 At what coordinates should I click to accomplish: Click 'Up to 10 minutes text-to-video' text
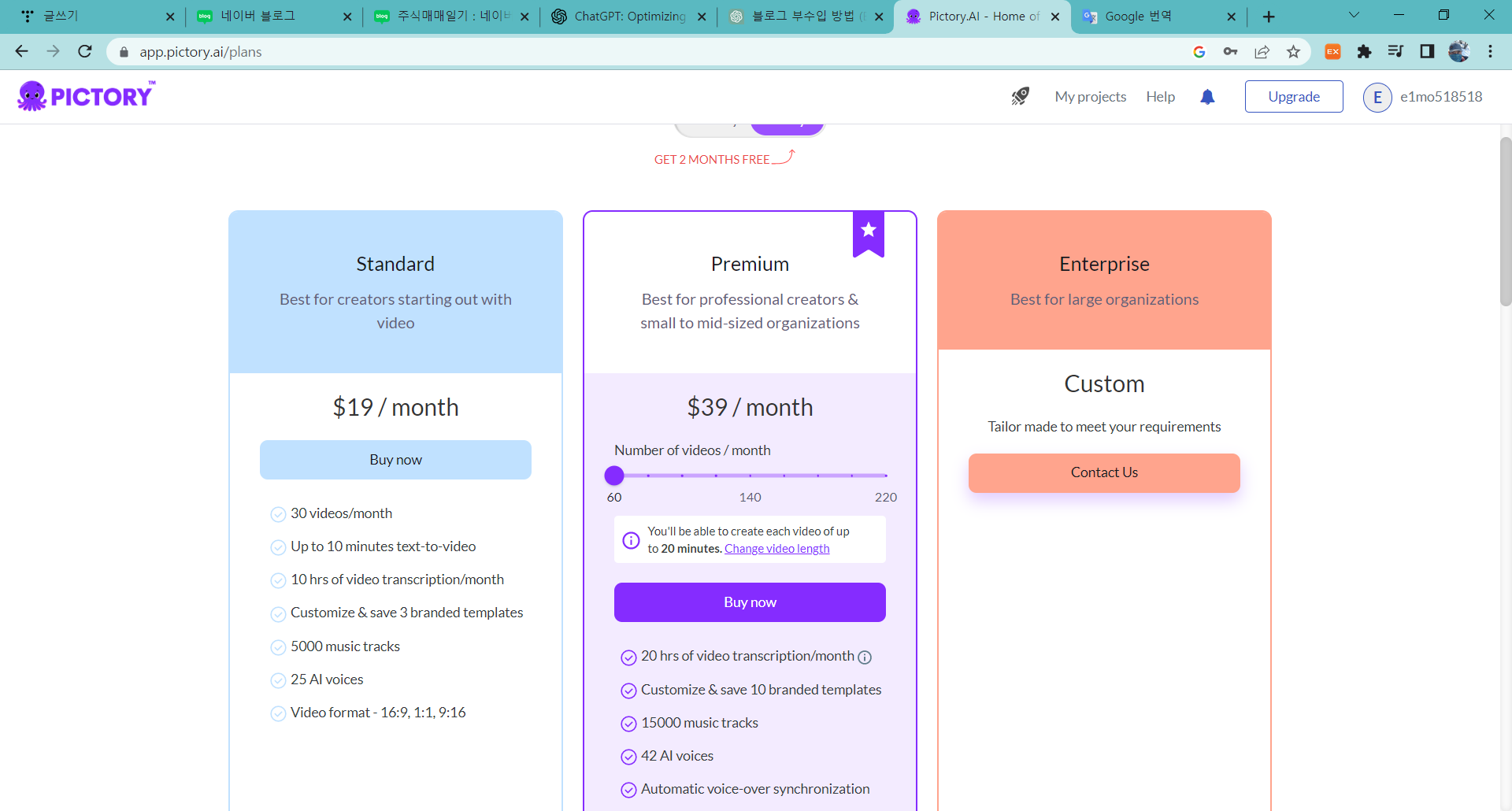383,546
